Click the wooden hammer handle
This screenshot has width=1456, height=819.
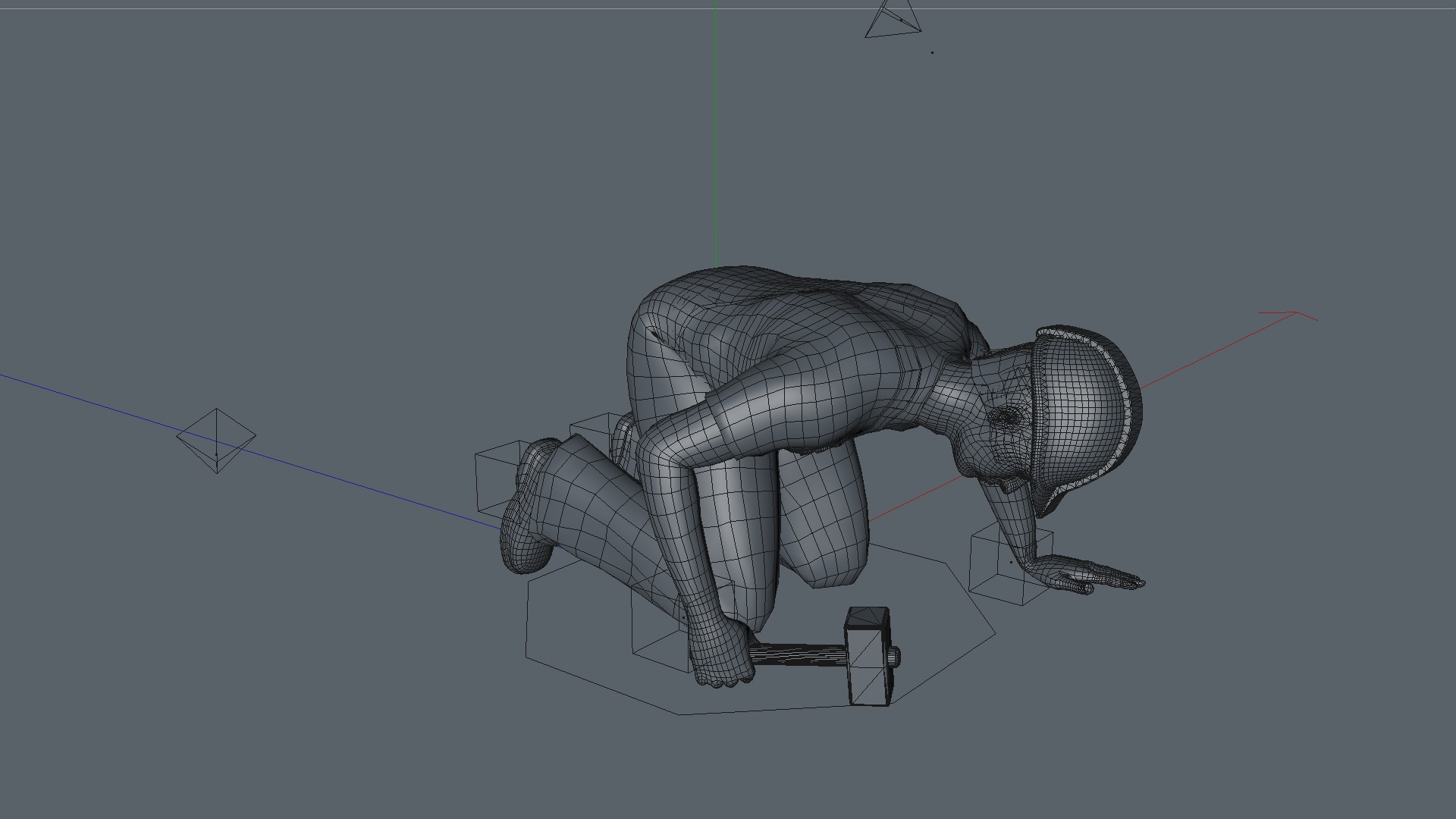[x=798, y=655]
